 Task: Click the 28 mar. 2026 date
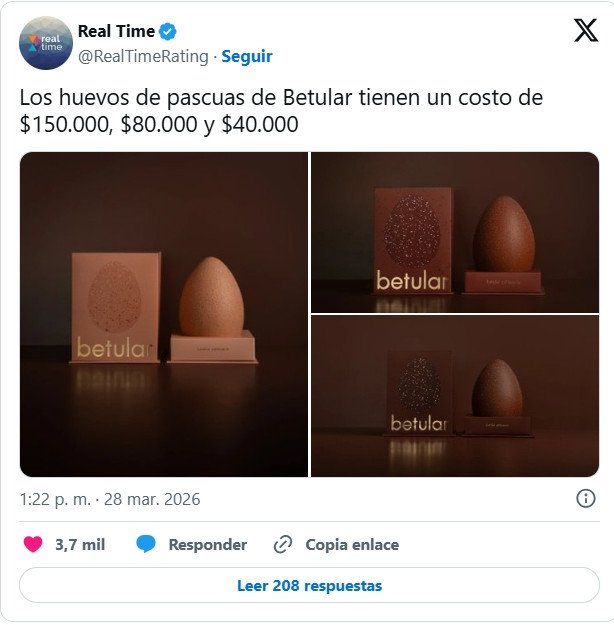(152, 499)
